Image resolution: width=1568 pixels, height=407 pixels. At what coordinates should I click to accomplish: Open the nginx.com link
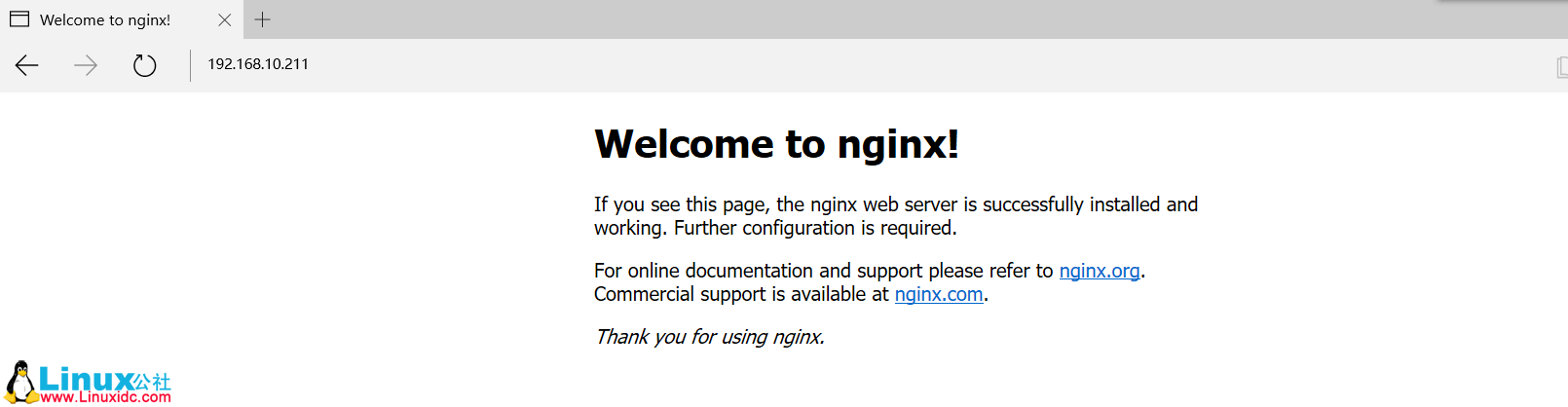point(939,294)
